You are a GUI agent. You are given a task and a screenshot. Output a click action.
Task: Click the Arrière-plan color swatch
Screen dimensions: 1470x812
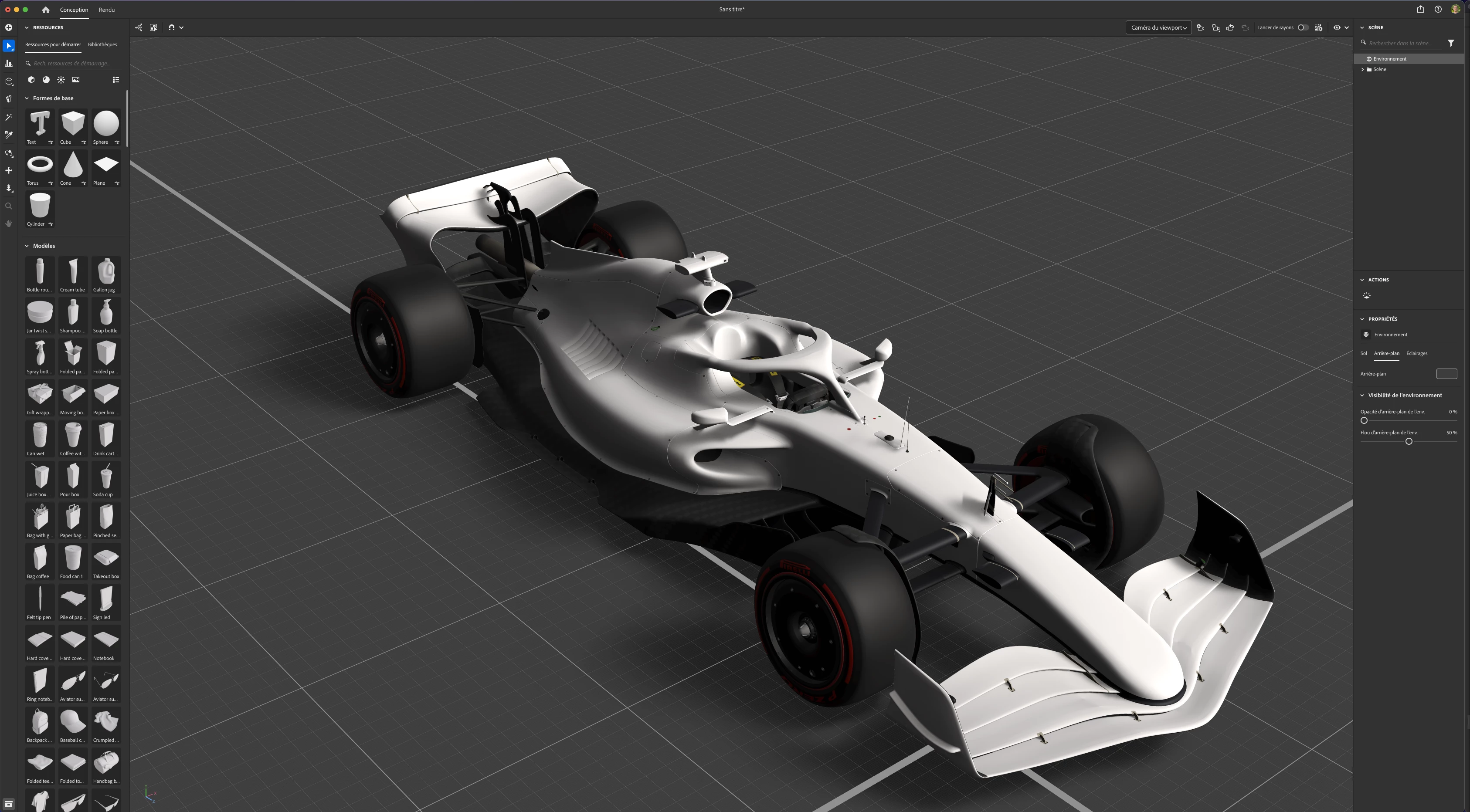[1446, 374]
